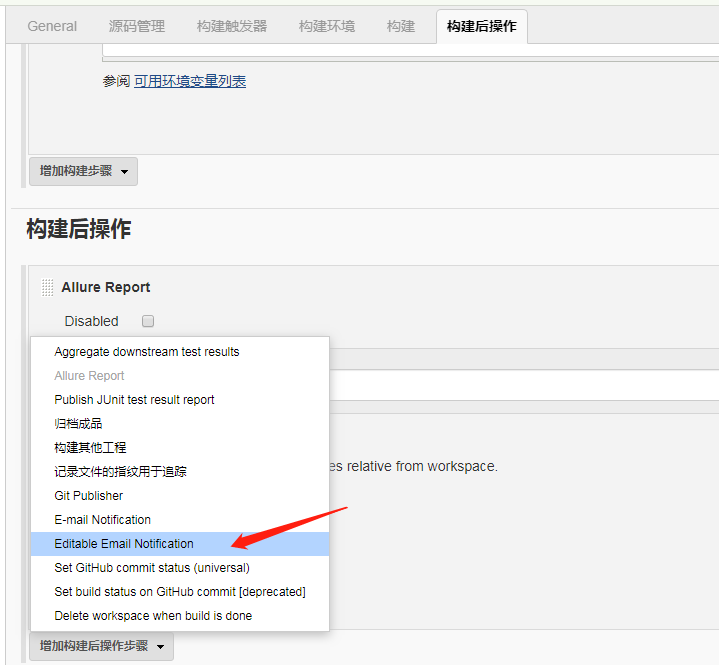
Task: Choose Aggregate downstream test results
Action: [180, 352]
